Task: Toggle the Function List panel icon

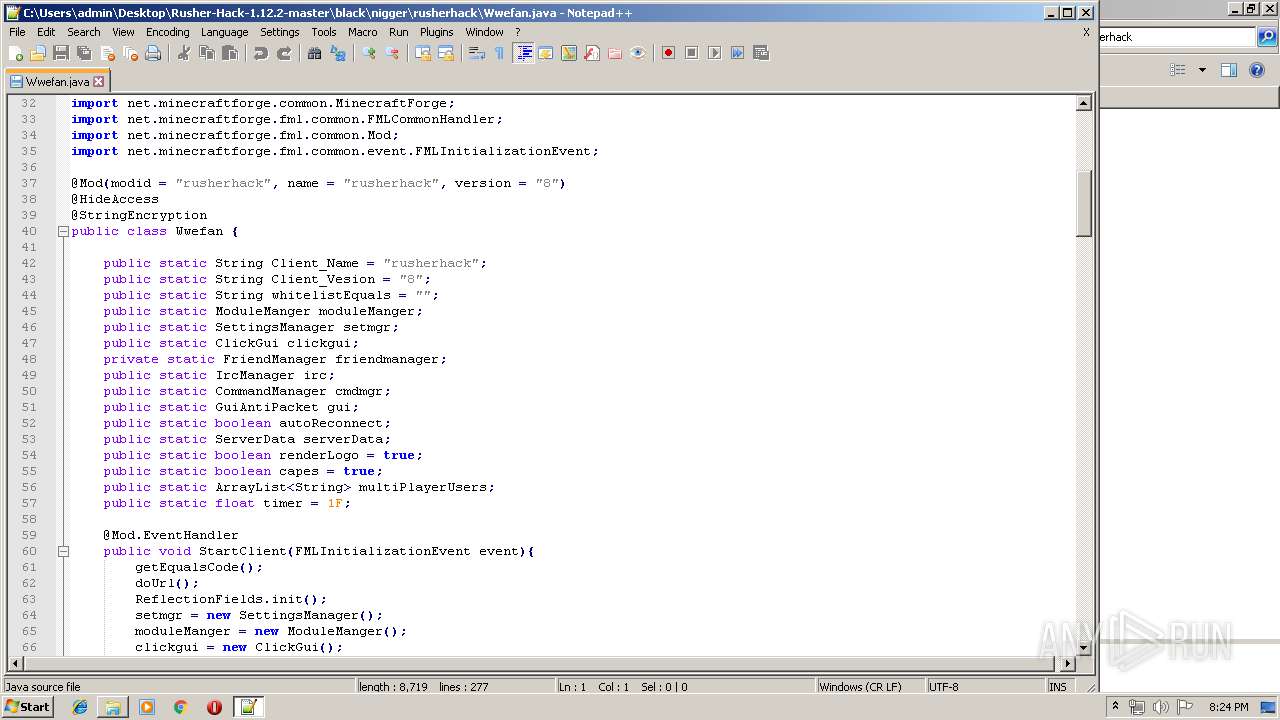Action: click(x=592, y=53)
